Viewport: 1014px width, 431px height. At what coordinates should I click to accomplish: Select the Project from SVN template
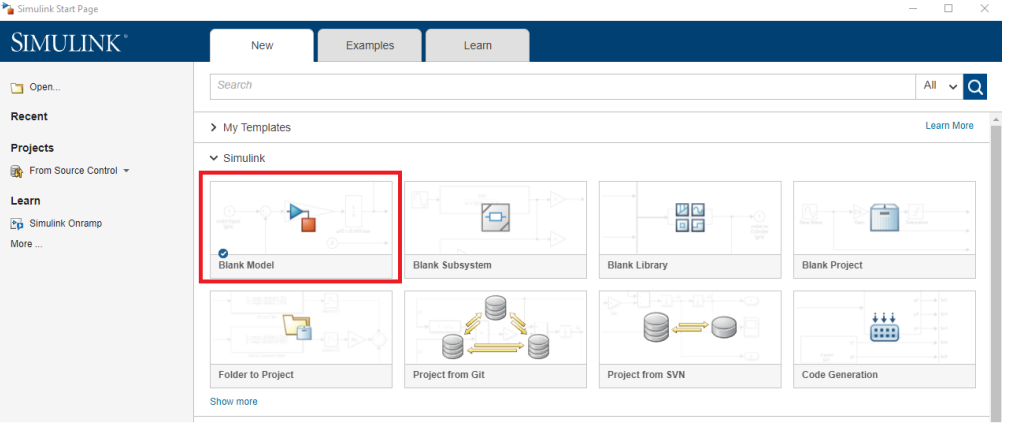[x=690, y=339]
